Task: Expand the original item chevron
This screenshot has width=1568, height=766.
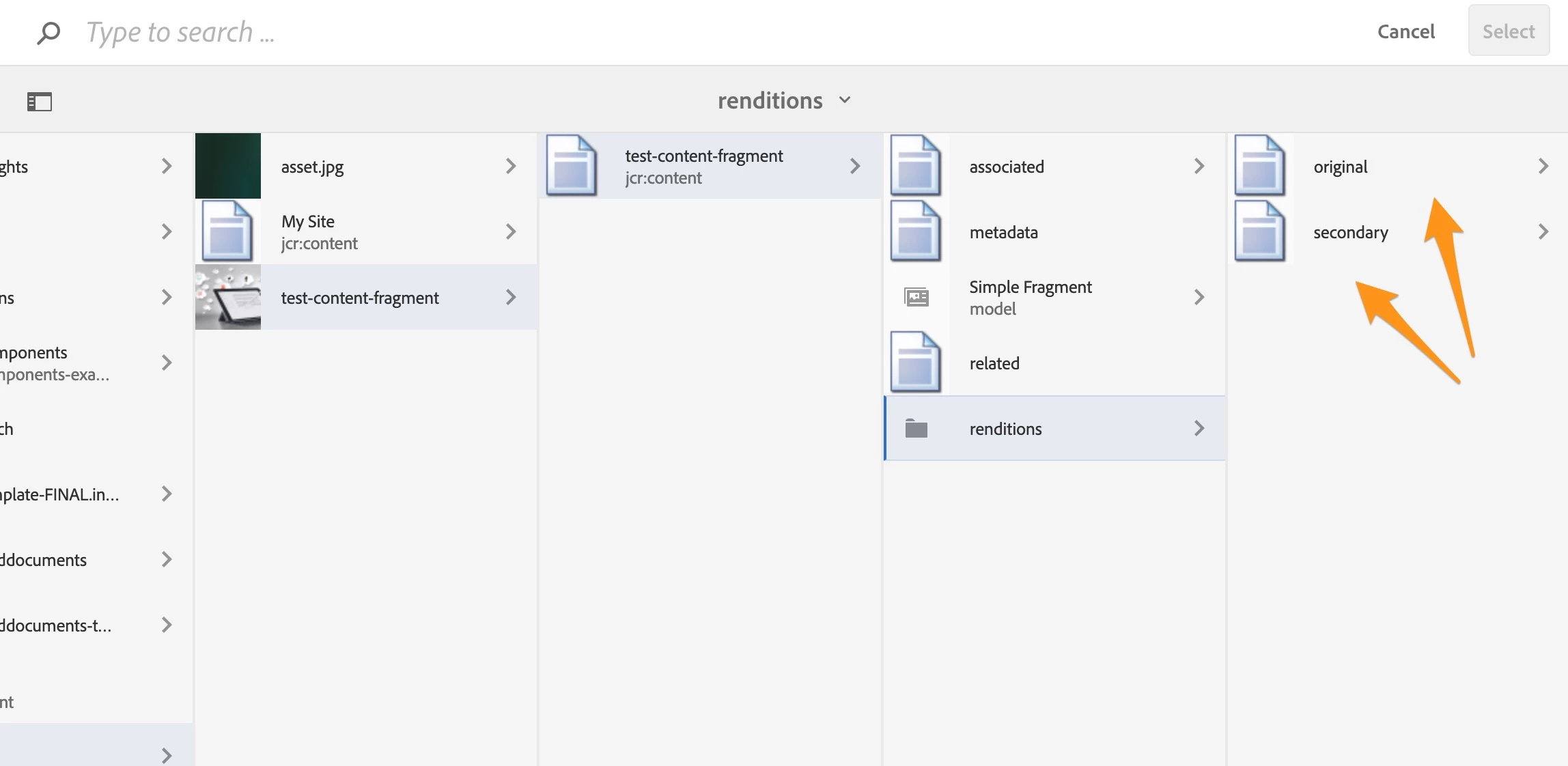Action: tap(1543, 166)
